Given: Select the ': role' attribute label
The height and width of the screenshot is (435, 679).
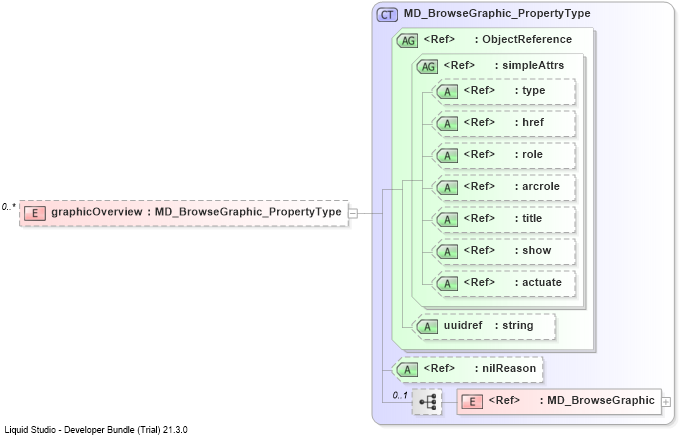Looking at the screenshot, I should coord(529,155).
